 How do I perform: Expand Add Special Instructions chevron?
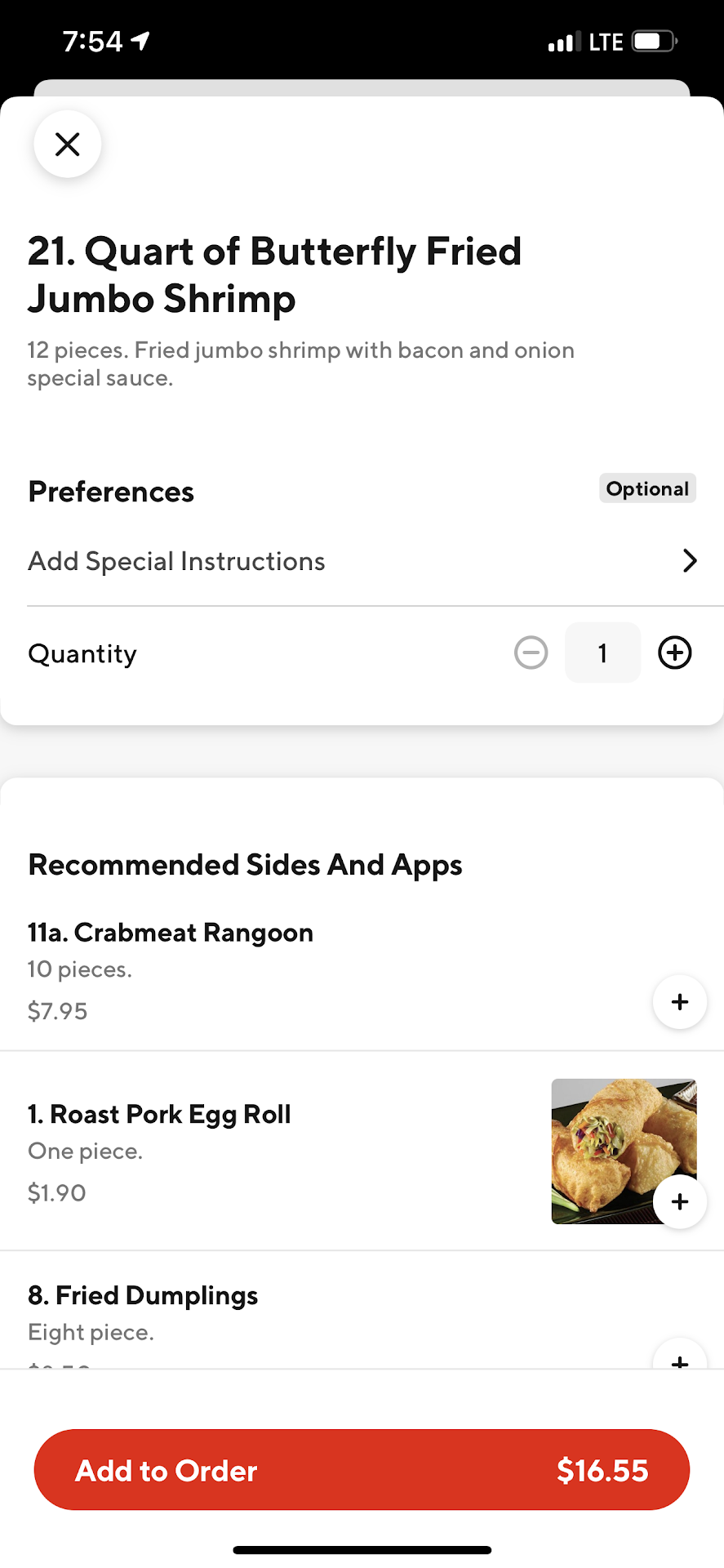[x=690, y=561]
